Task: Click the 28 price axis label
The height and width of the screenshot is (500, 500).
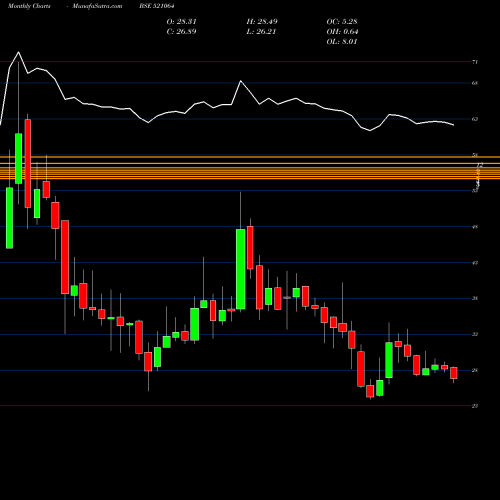Action: [x=475, y=370]
